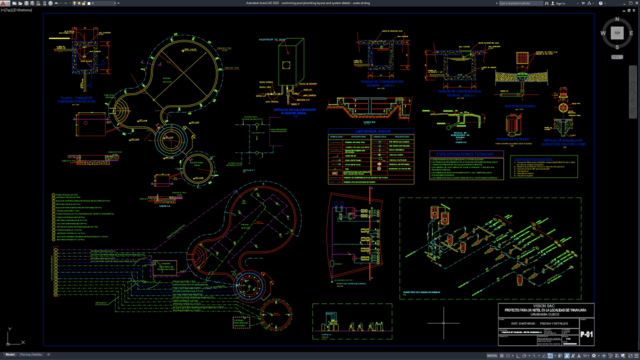Image resolution: width=640 pixels, height=360 pixels.
Task: Click the MODEL space button in status bar
Action: 492,356
